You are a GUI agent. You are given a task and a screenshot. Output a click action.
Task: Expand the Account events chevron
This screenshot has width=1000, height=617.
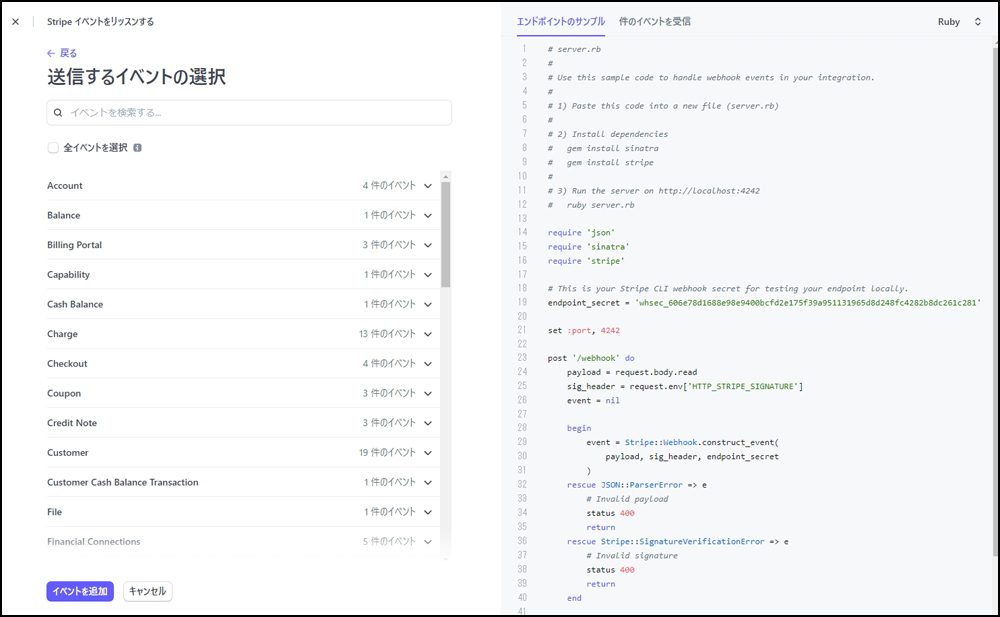428,186
